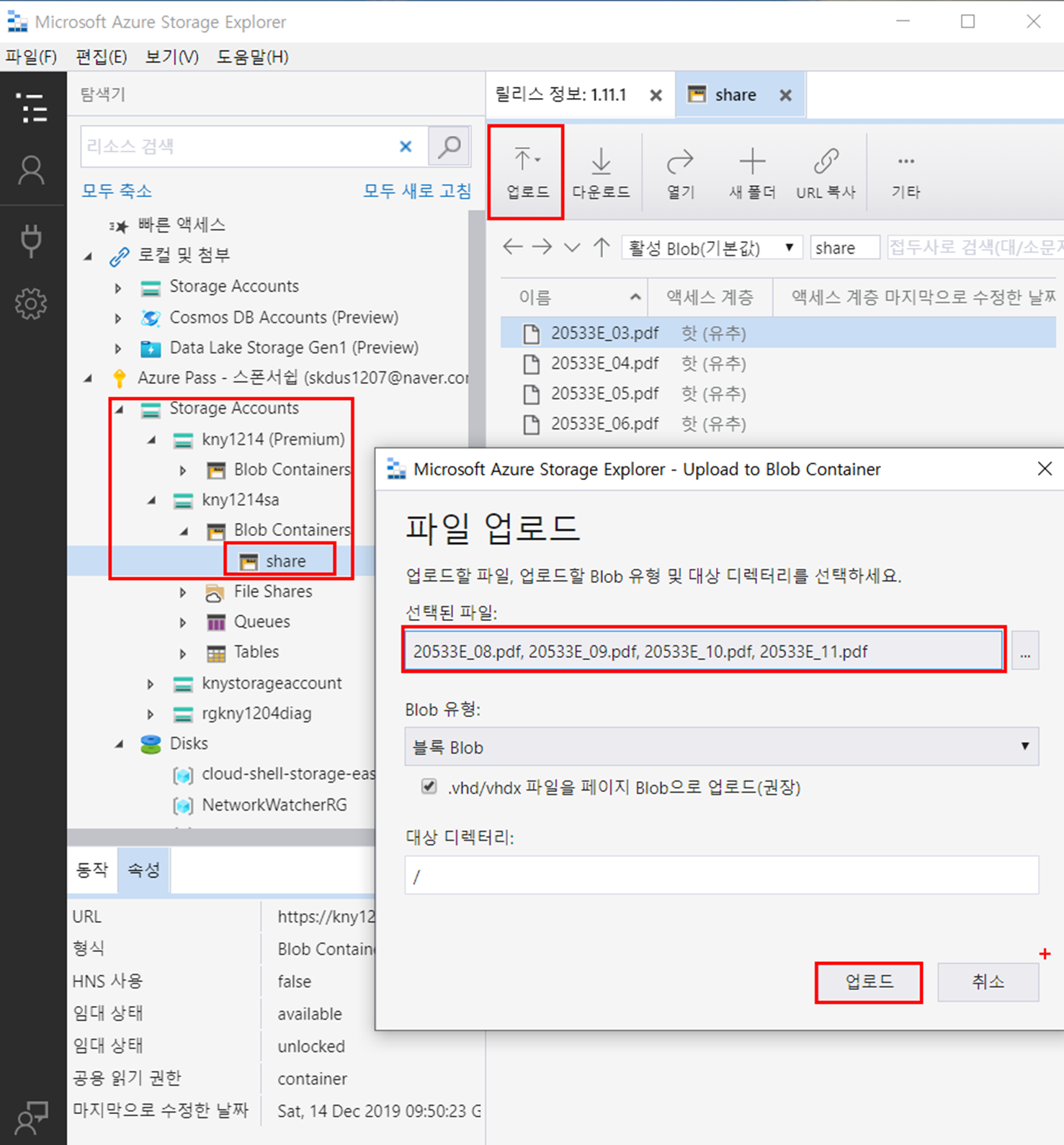Expand Data Lake Storage Gen1 node

point(118,349)
